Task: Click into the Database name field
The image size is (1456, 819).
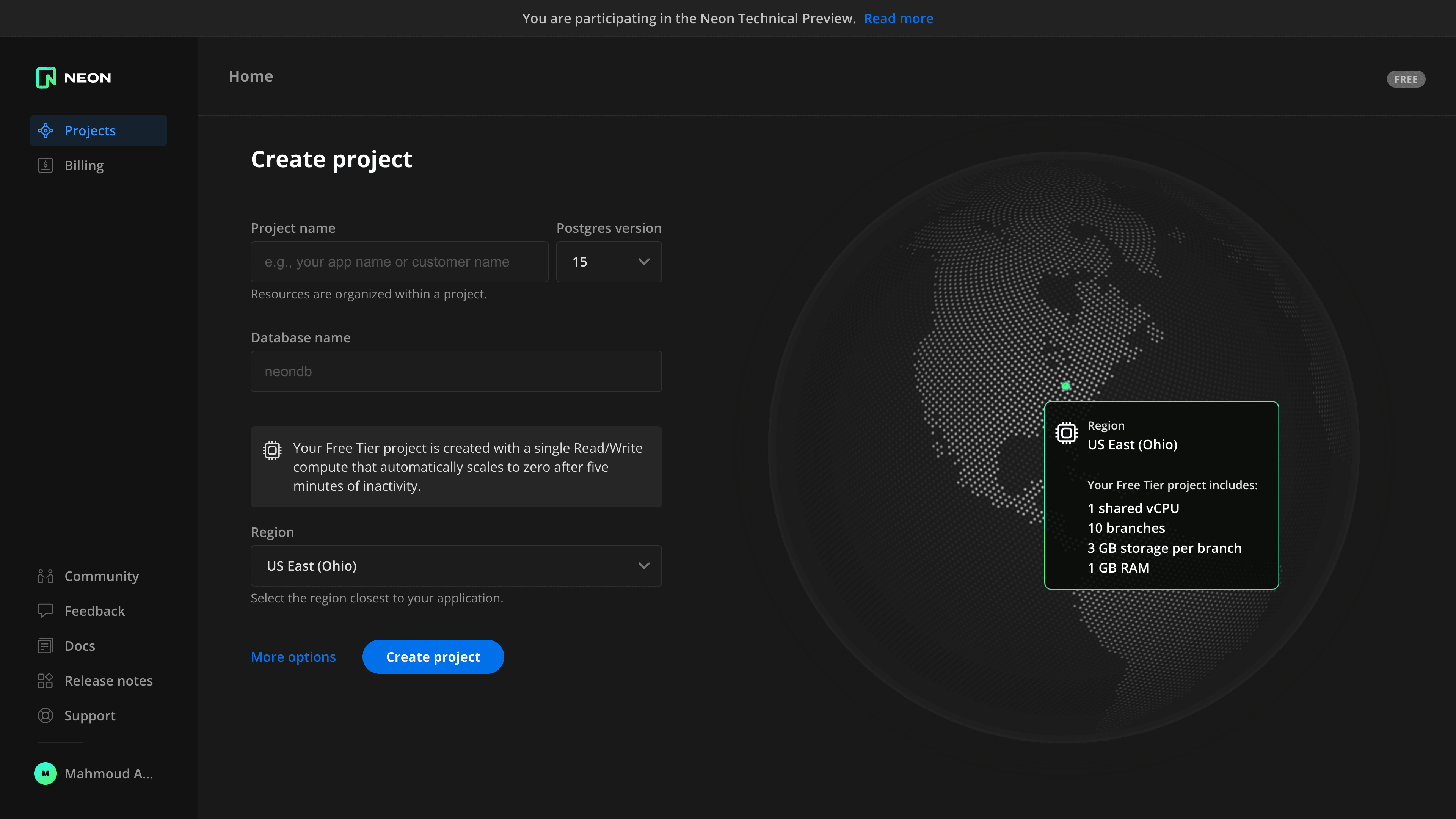Action: coord(455,371)
